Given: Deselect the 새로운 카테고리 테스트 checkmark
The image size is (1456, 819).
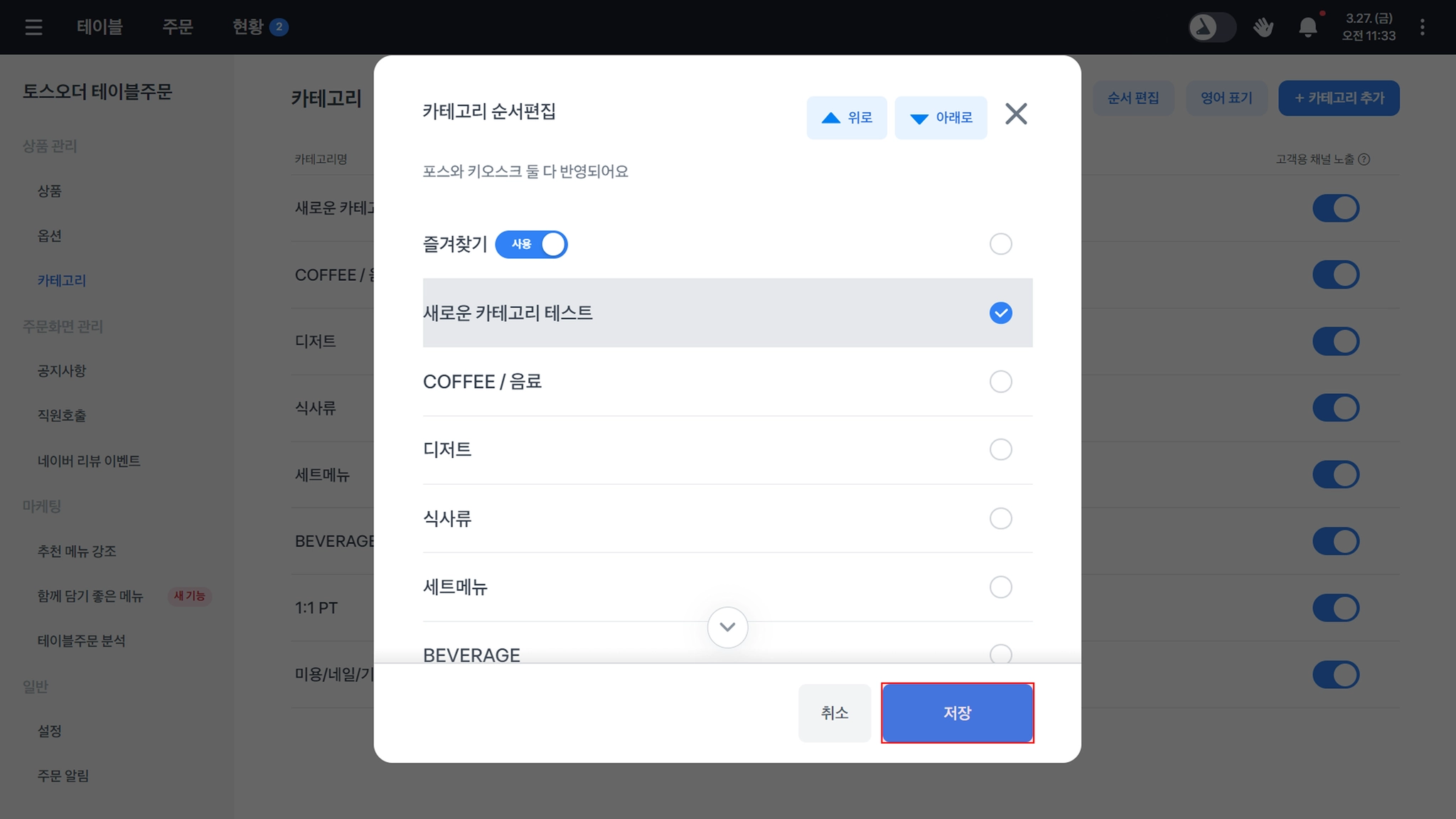Looking at the screenshot, I should tap(1000, 313).
